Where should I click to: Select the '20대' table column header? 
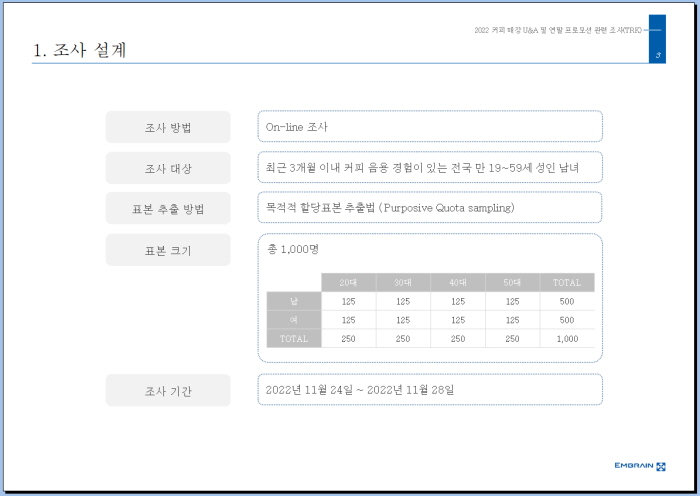point(348,283)
